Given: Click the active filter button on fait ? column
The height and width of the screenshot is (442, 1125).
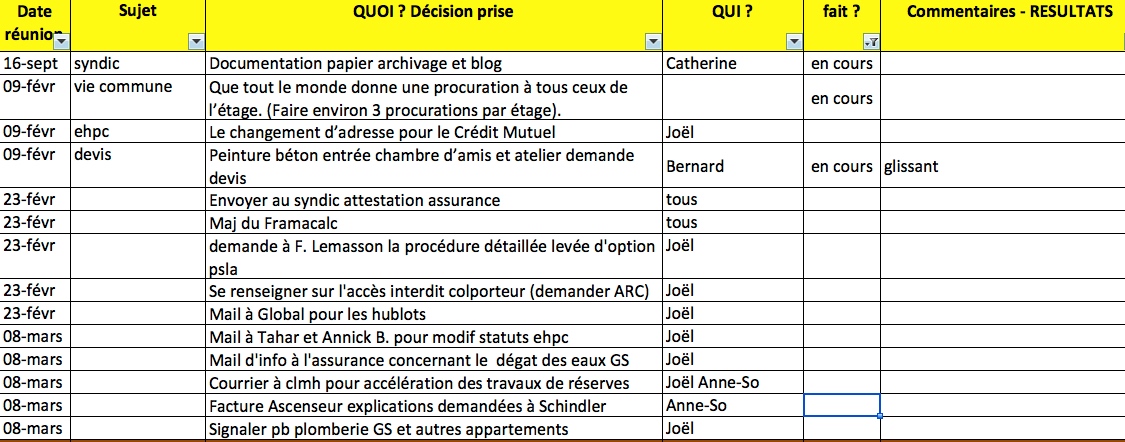Looking at the screenshot, I should (870, 42).
